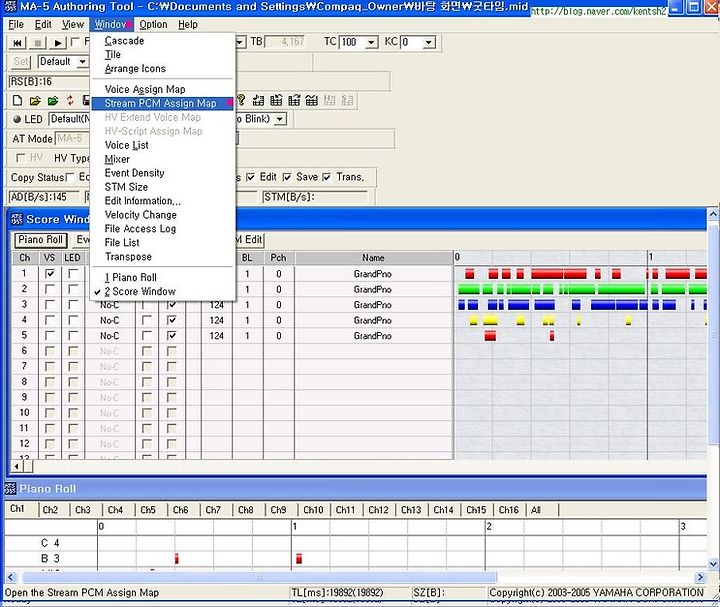Uncheck the ticked box in channel 5 row
720x607 pixels.
(172, 336)
